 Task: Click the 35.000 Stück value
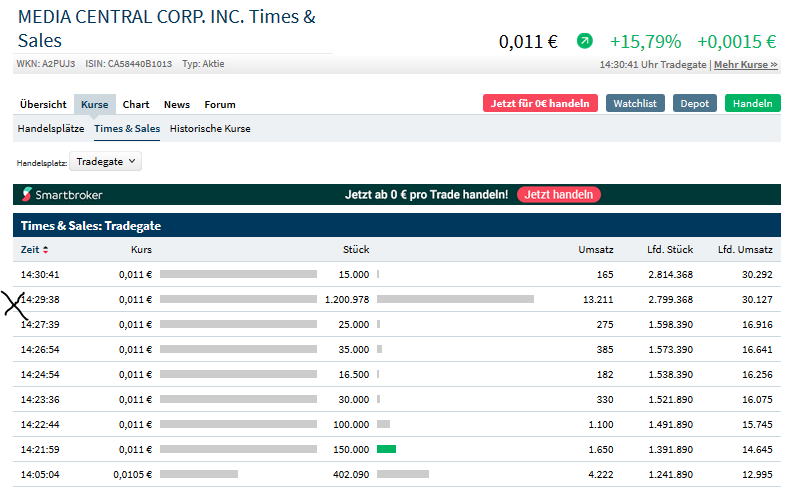click(x=353, y=350)
